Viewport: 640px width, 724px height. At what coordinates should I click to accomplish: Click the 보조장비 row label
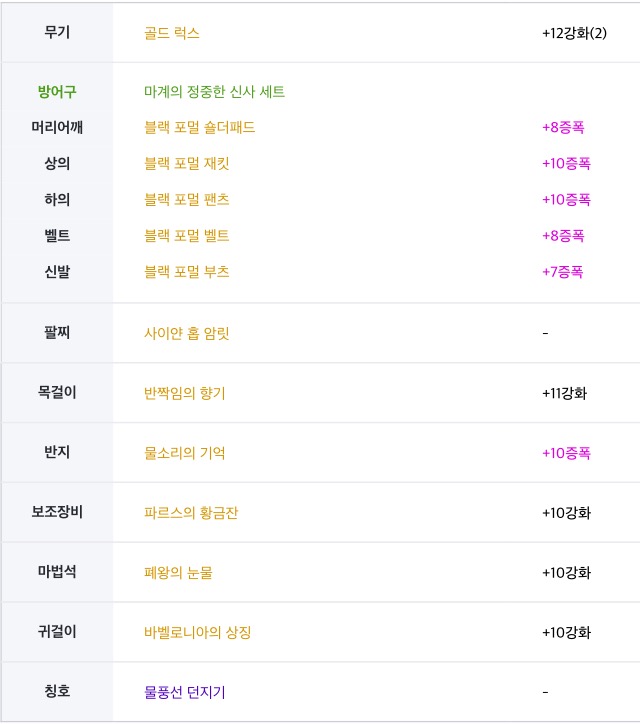click(x=57, y=512)
